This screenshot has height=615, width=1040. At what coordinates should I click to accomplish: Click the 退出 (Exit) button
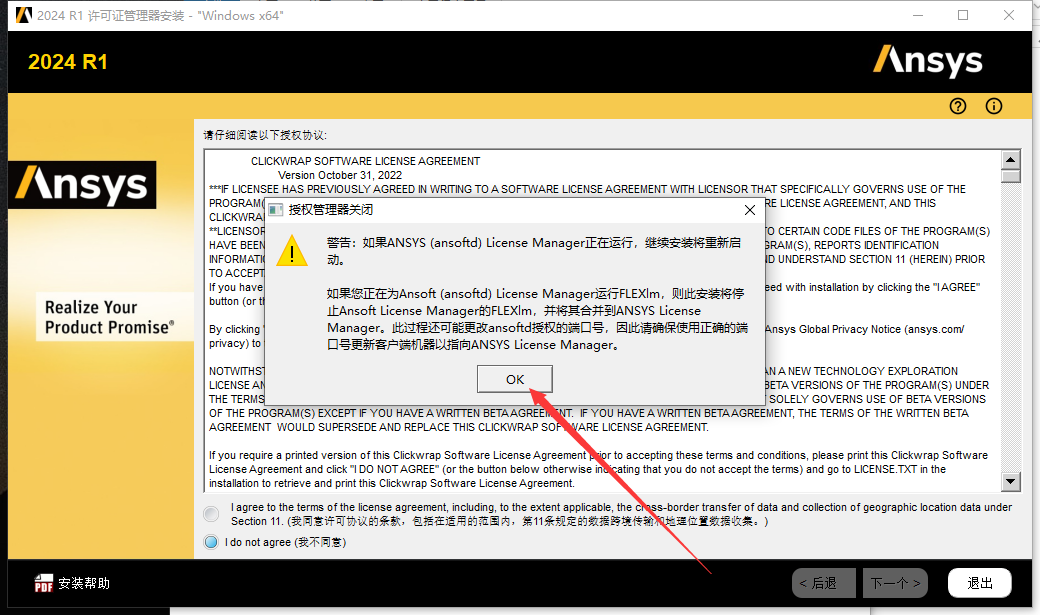click(979, 583)
